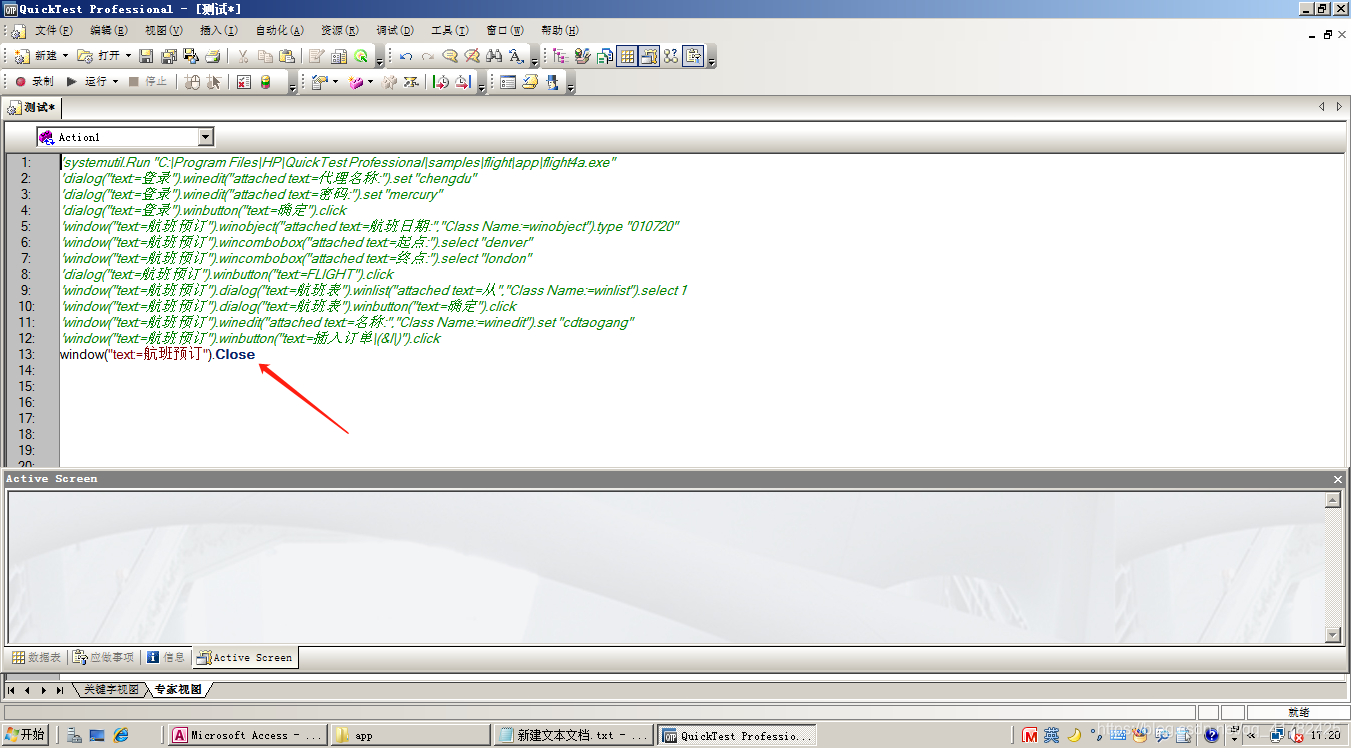Click the question-mark toolbar icon left of the clipboard-list icon
This screenshot has width=1351, height=748.
[x=671, y=56]
